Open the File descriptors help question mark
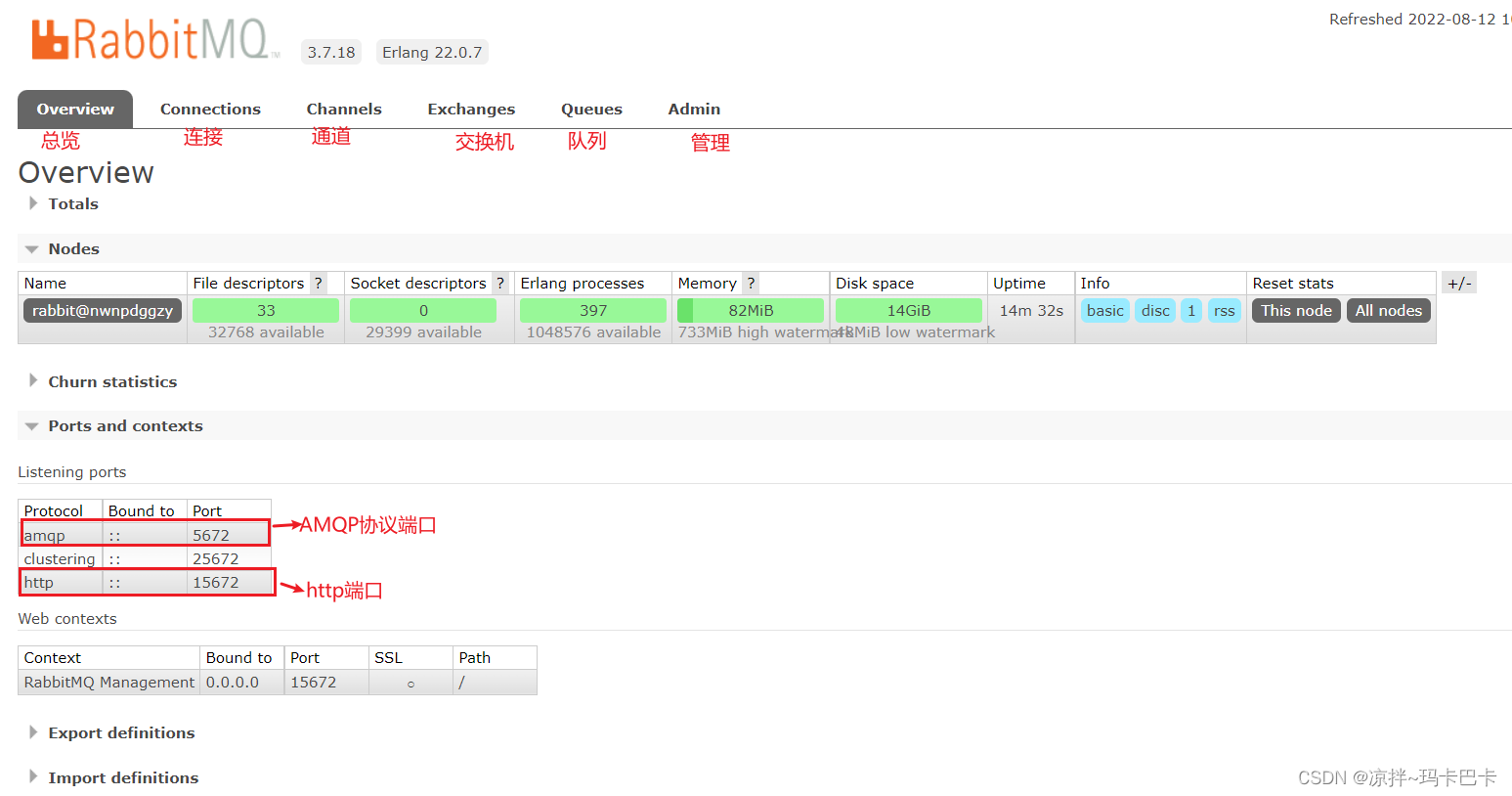This screenshot has width=1512, height=796. 318,284
